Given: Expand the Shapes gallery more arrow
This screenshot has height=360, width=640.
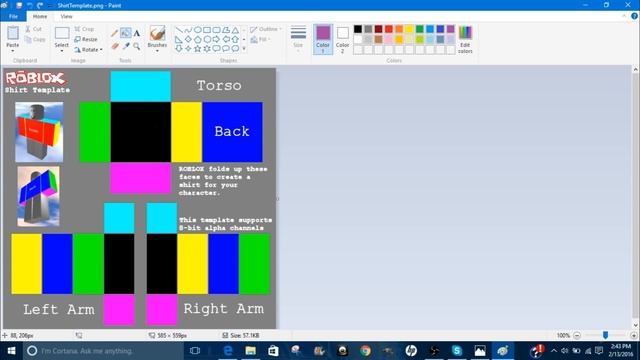Looking at the screenshot, I should [244, 49].
